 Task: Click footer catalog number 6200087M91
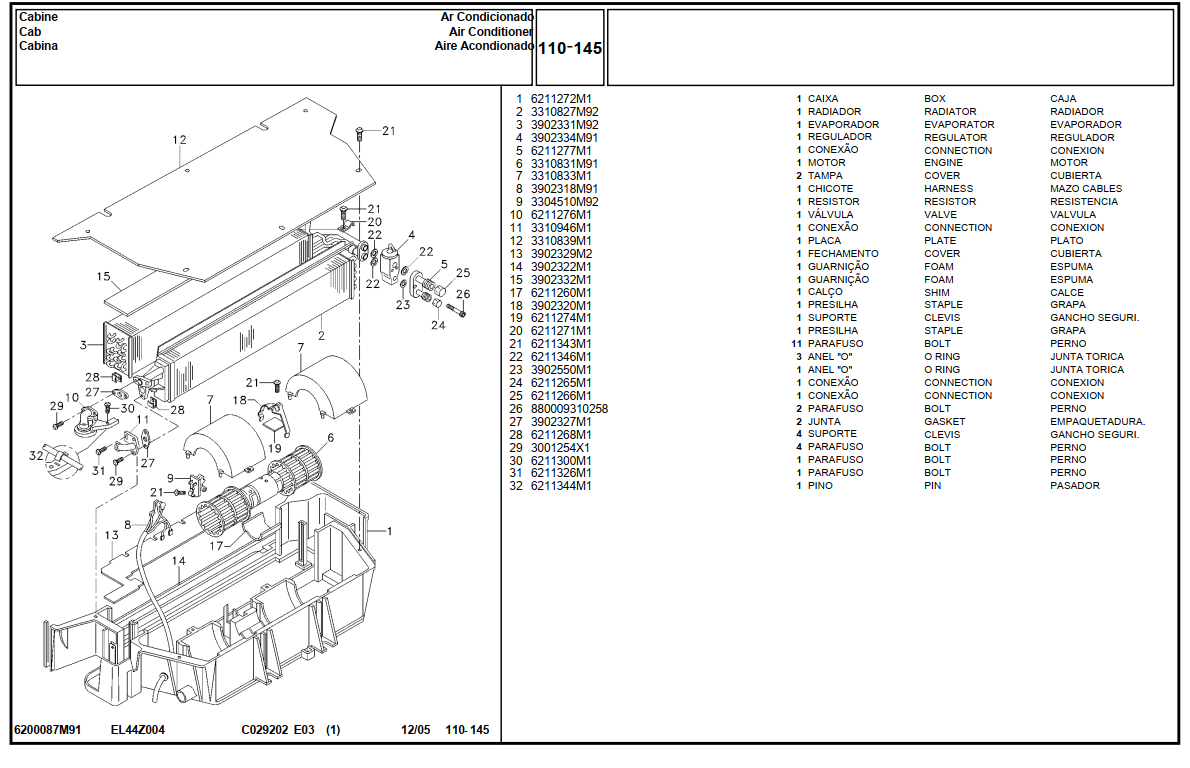48,730
